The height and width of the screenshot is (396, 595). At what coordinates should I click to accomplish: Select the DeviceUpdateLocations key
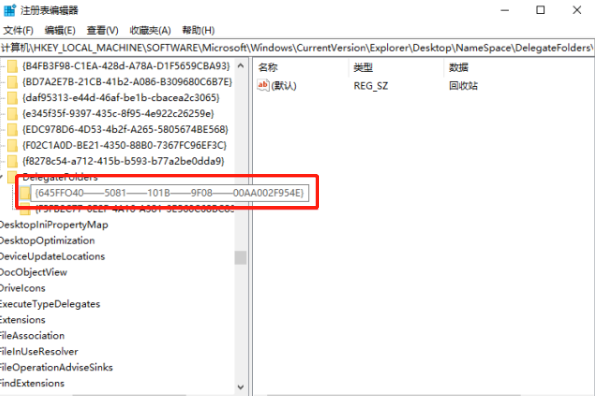click(x=52, y=256)
